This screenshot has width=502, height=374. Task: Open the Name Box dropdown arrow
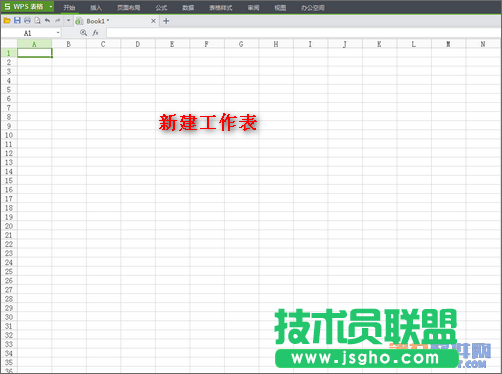coord(58,33)
